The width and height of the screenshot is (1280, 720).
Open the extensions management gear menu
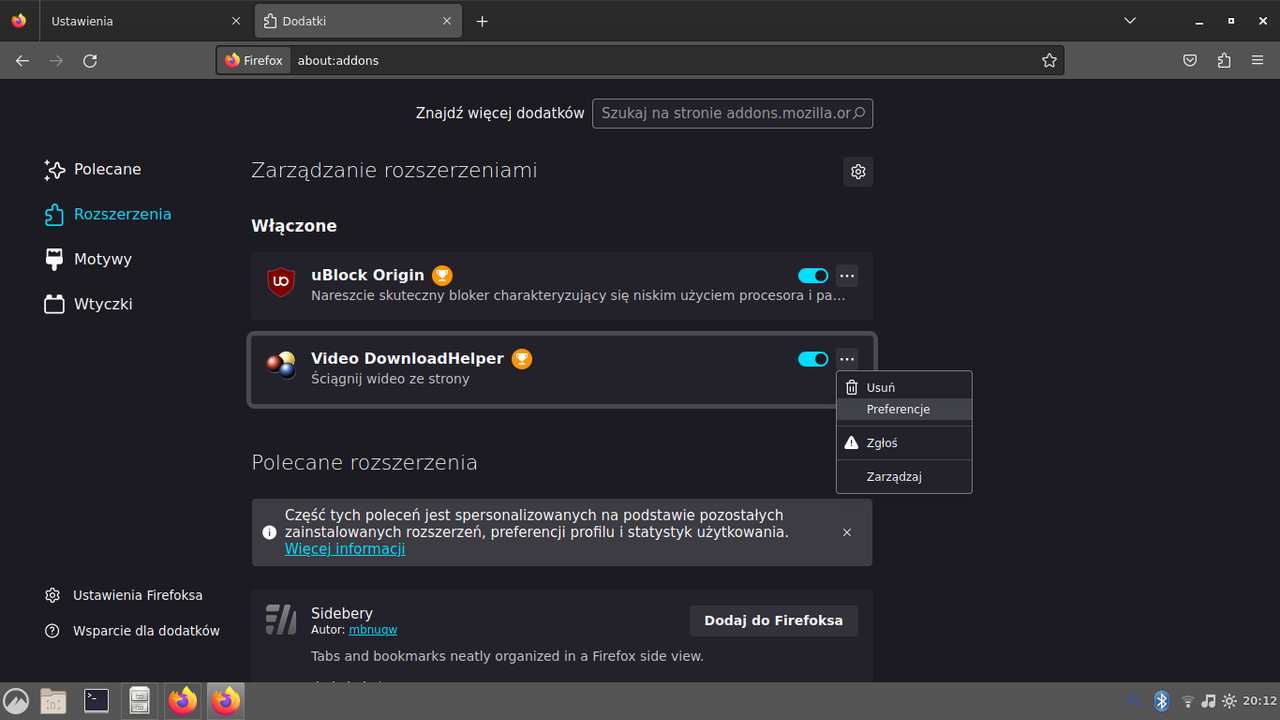[x=858, y=172]
